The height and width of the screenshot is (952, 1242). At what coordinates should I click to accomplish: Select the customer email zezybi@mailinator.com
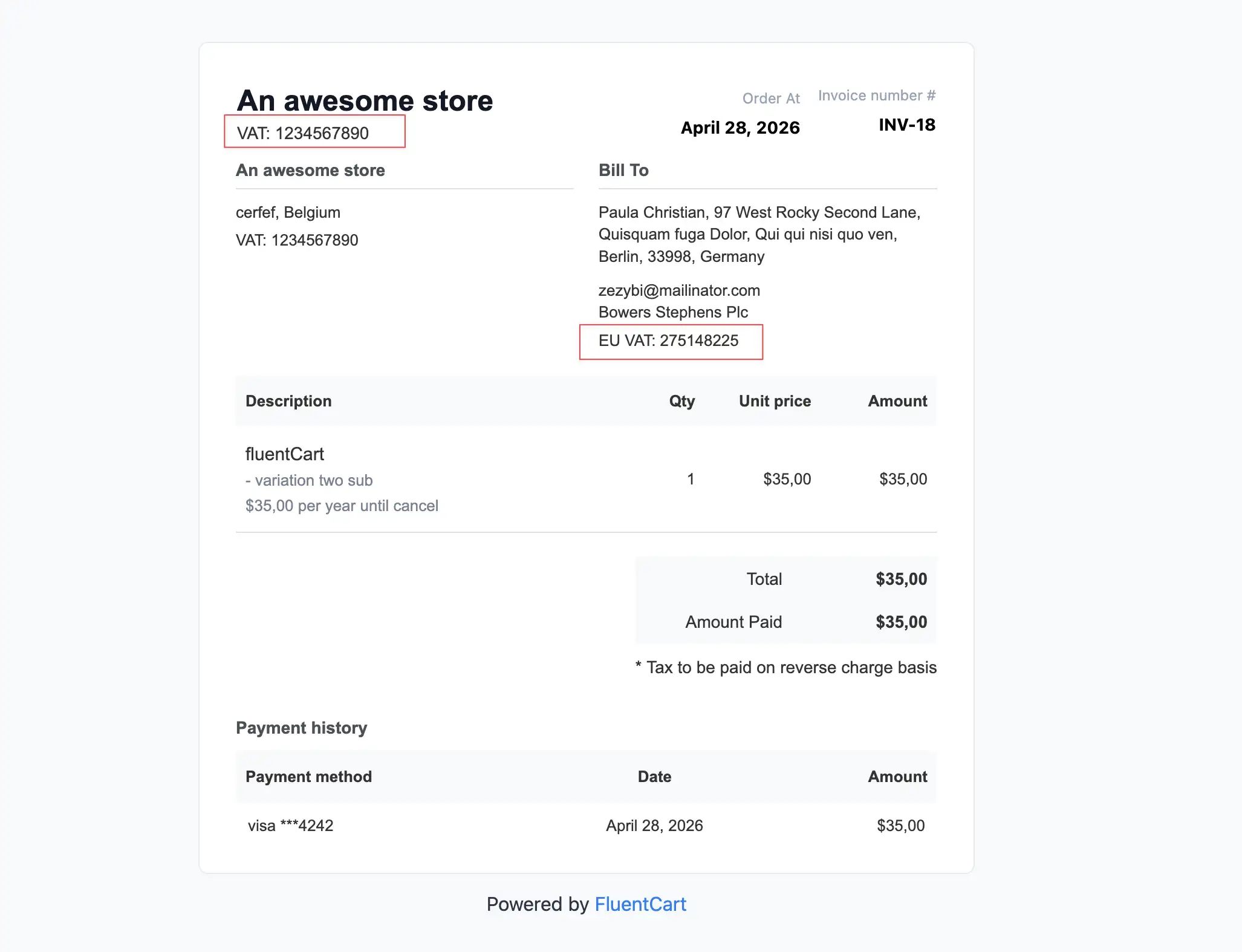[679, 290]
